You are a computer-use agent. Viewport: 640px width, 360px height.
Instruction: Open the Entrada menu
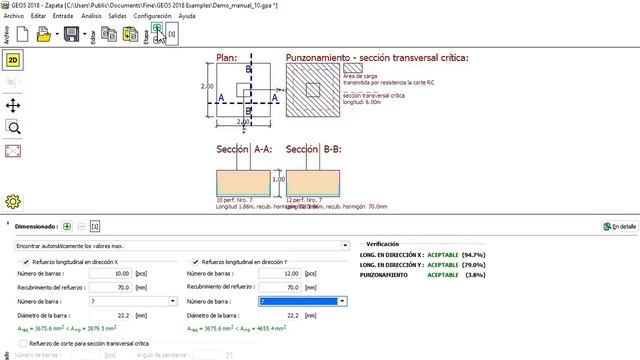(x=63, y=16)
